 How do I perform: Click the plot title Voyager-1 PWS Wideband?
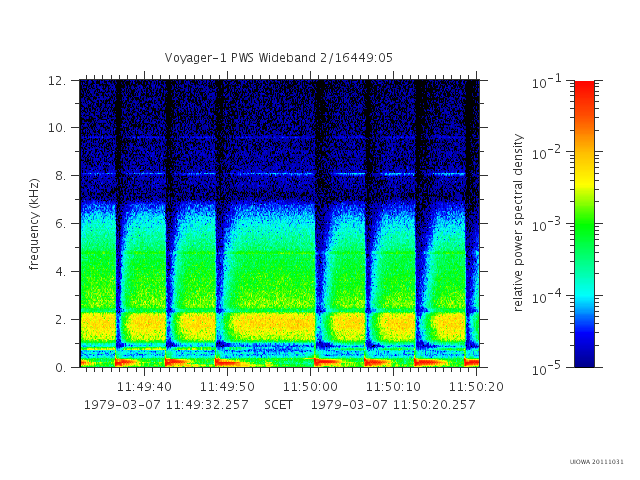click(x=279, y=58)
